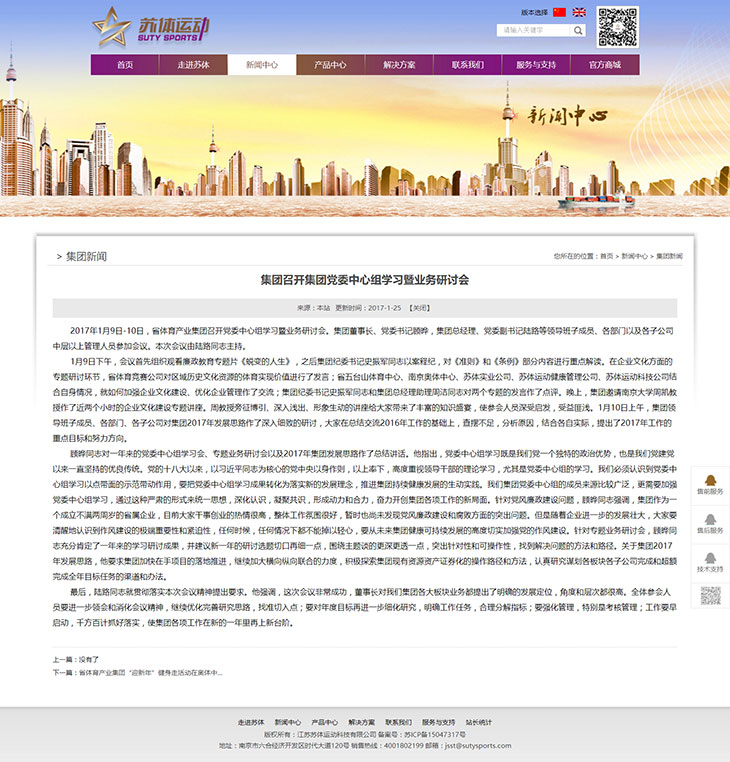Click the jsst@sutysports.com email address

(x=478, y=745)
